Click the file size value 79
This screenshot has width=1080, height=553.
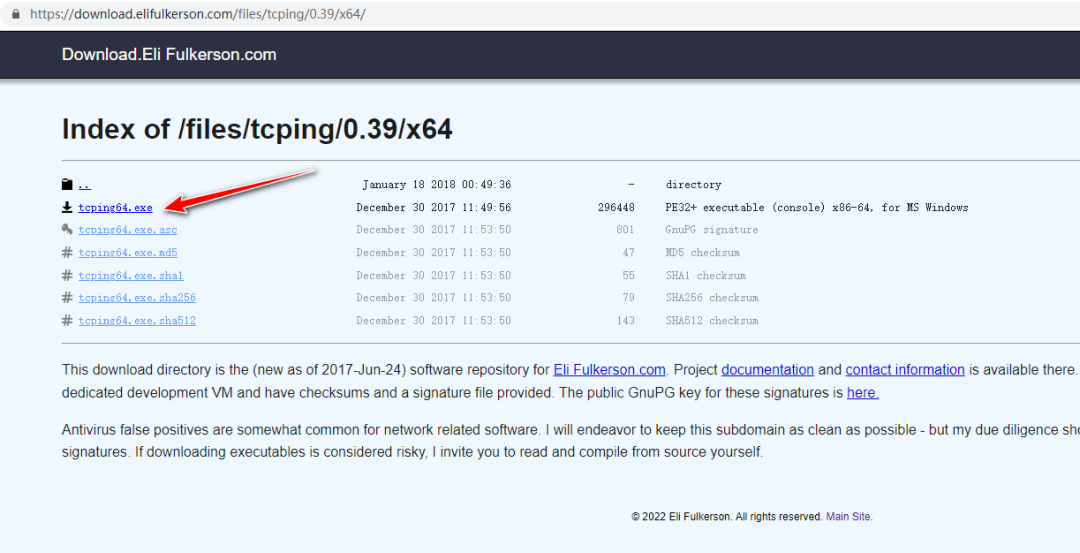[x=628, y=298]
